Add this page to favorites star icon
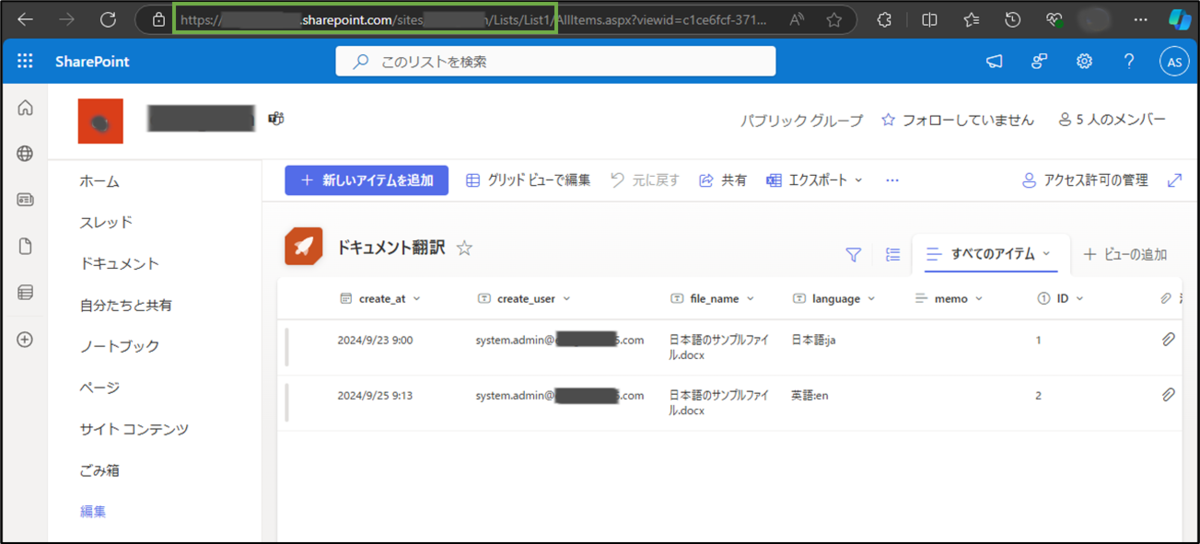Viewport: 1200px width, 544px height. click(834, 19)
